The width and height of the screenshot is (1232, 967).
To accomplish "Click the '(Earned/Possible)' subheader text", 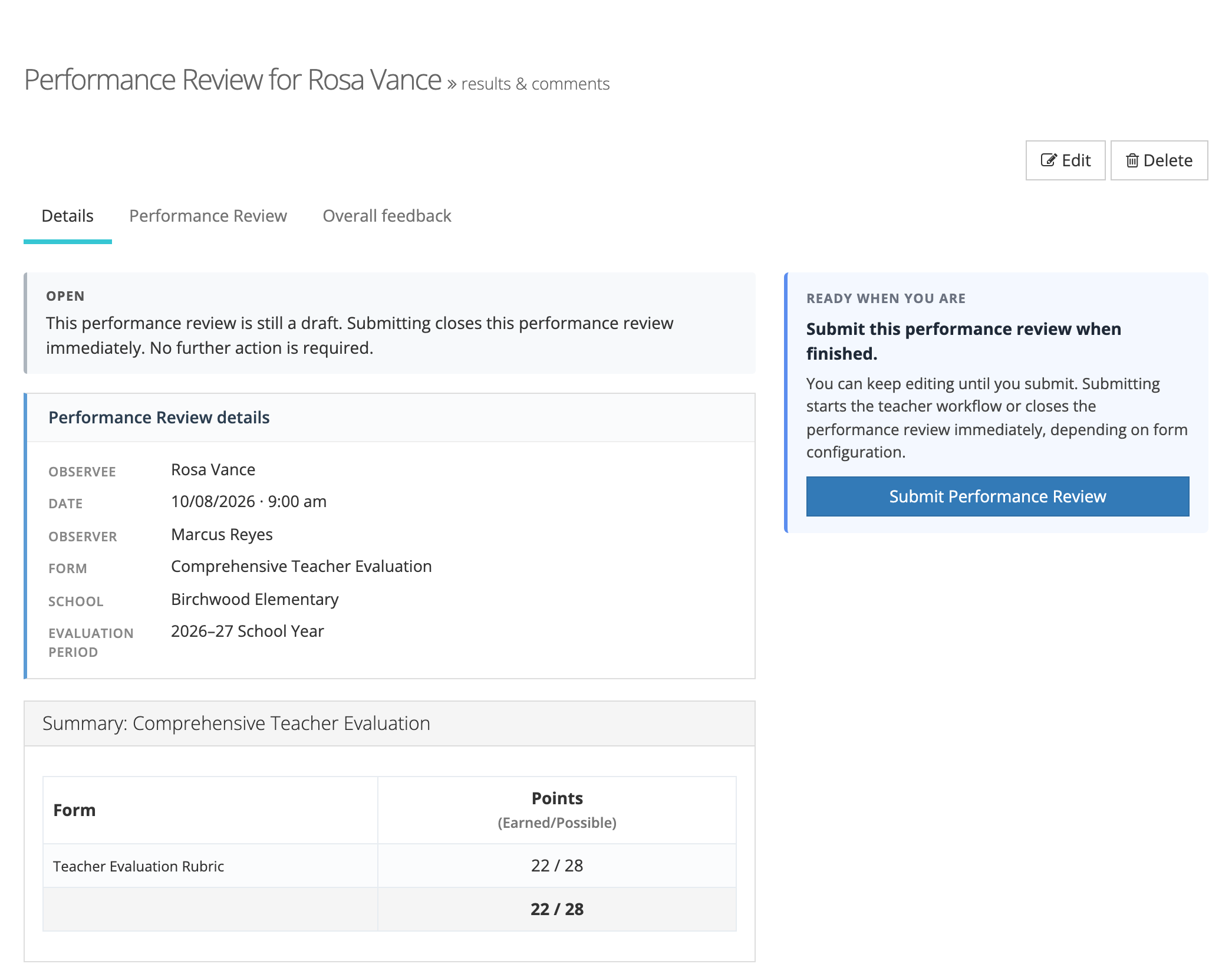I will click(x=557, y=823).
